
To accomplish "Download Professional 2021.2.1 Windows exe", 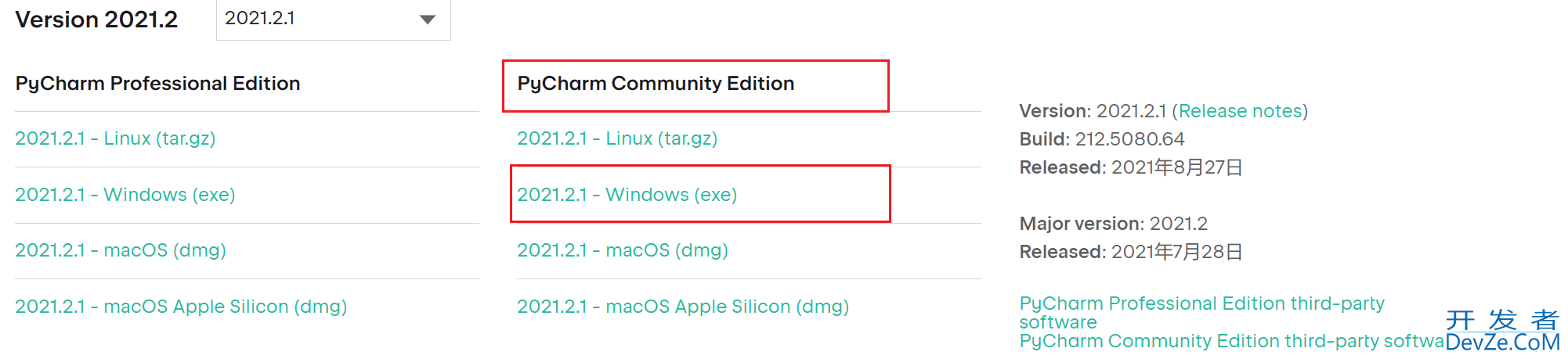I will (125, 195).
